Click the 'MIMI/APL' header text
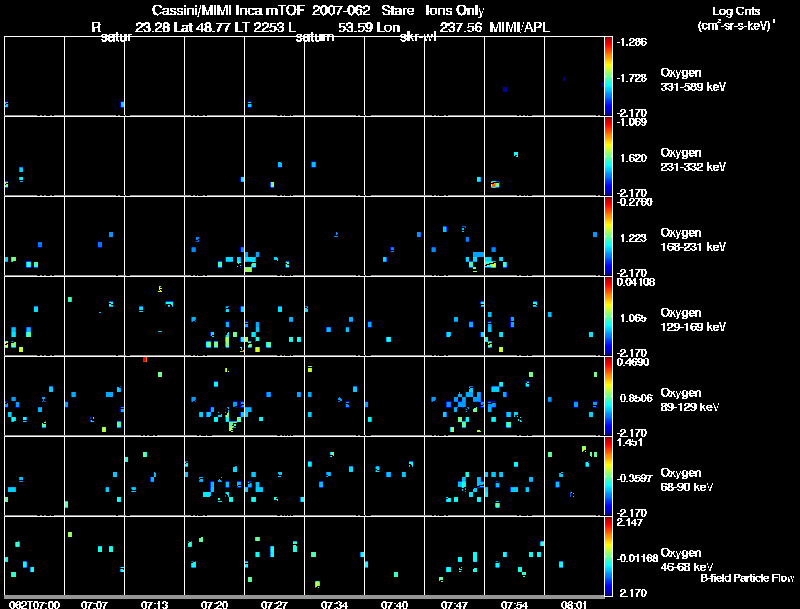The width and height of the screenshot is (800, 609). coord(519,27)
